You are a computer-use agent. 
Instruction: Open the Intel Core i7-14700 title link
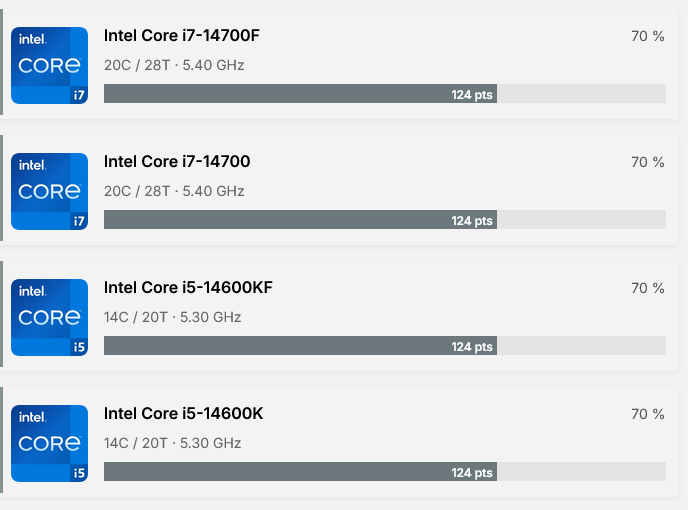pyautogui.click(x=177, y=162)
